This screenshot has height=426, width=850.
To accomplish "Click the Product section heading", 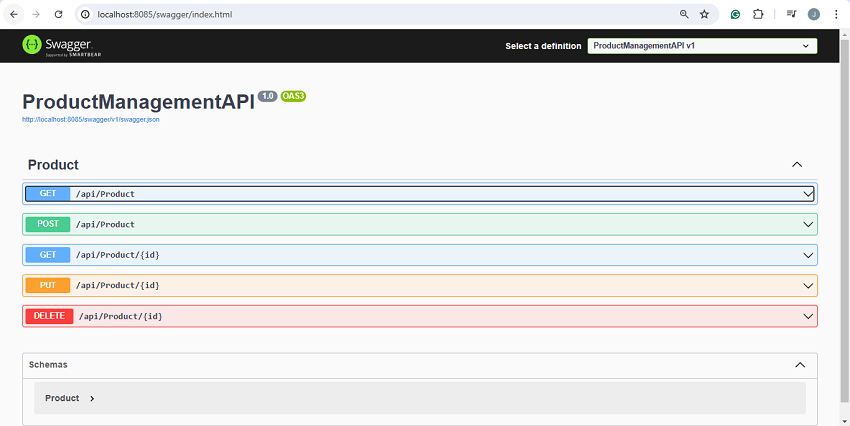I will pos(53,165).
